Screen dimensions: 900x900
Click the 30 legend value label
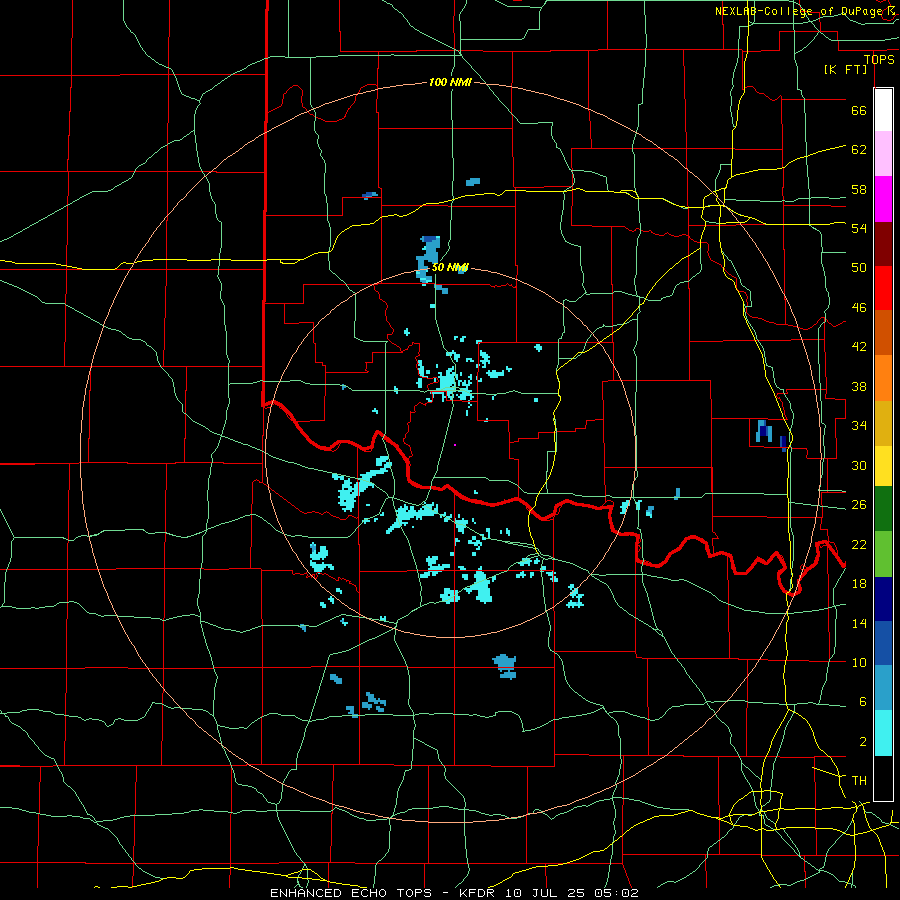pos(859,465)
